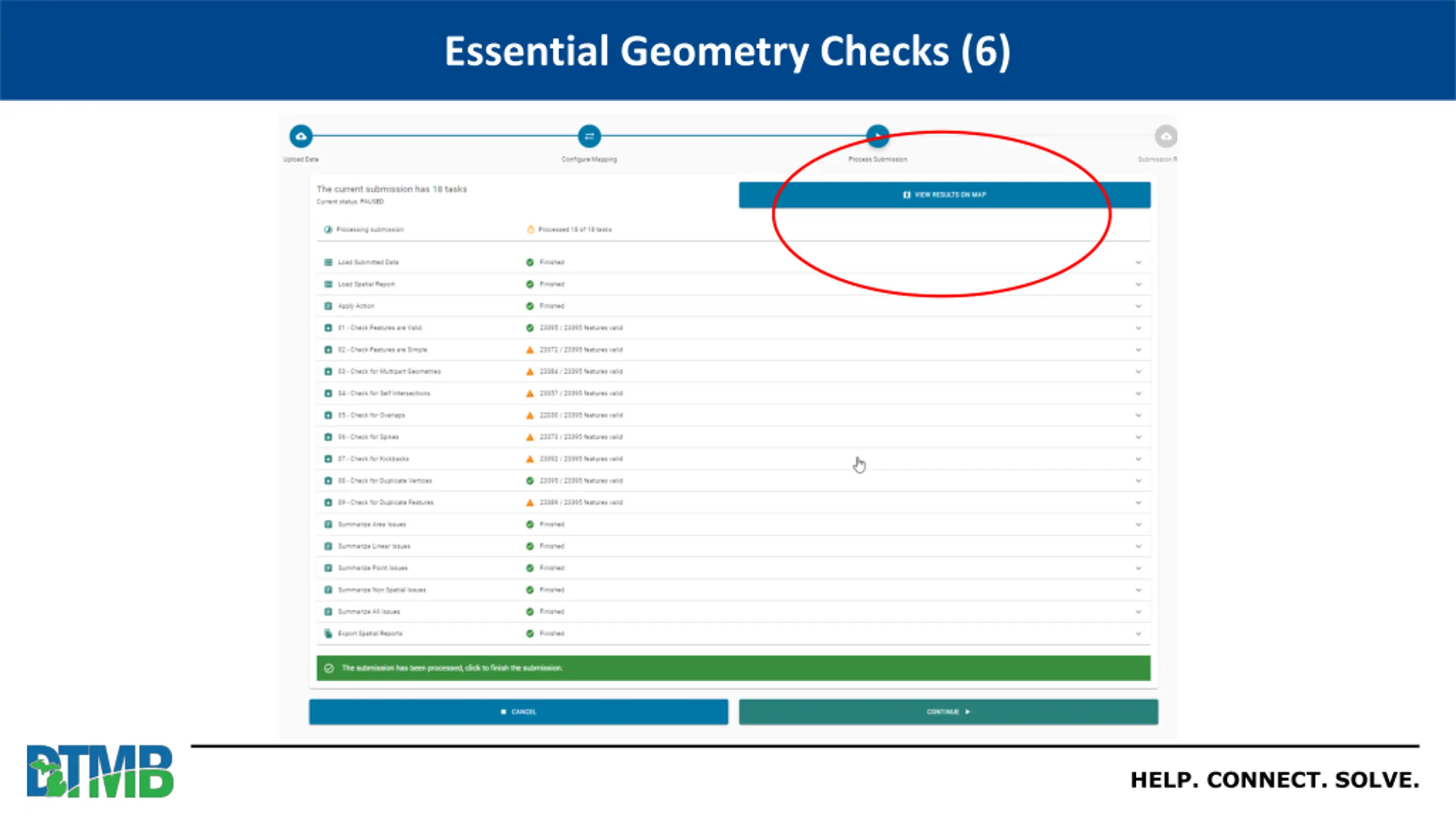Click the Cancel button
This screenshot has height=819, width=1456.
[518, 712]
